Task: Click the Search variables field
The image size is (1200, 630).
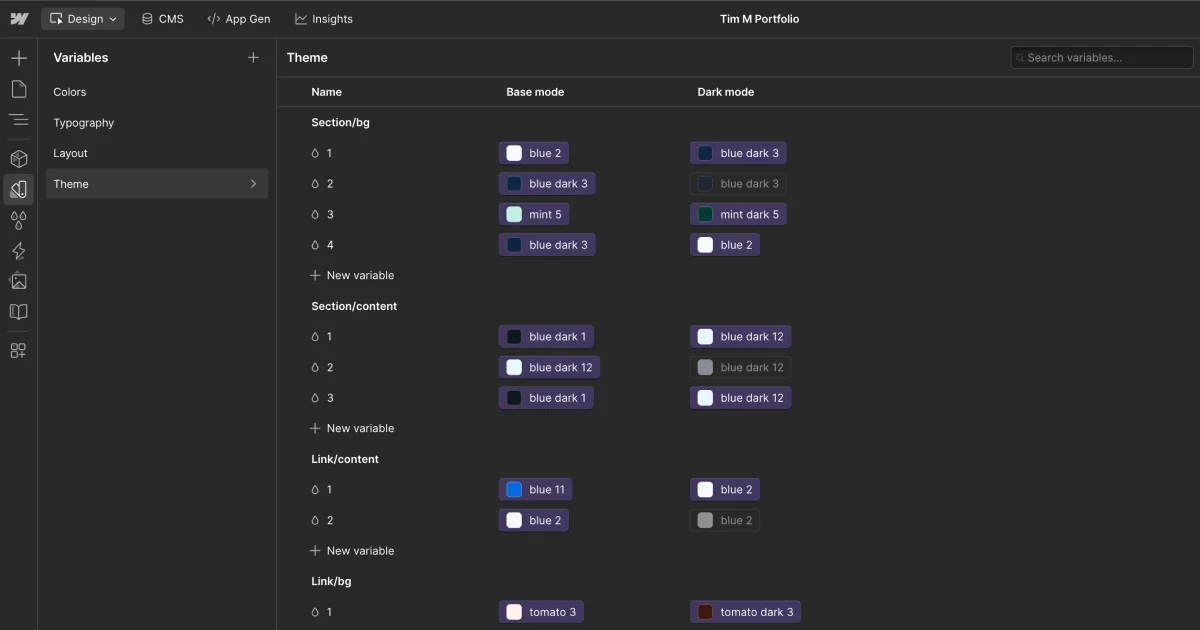Action: 1100,57
